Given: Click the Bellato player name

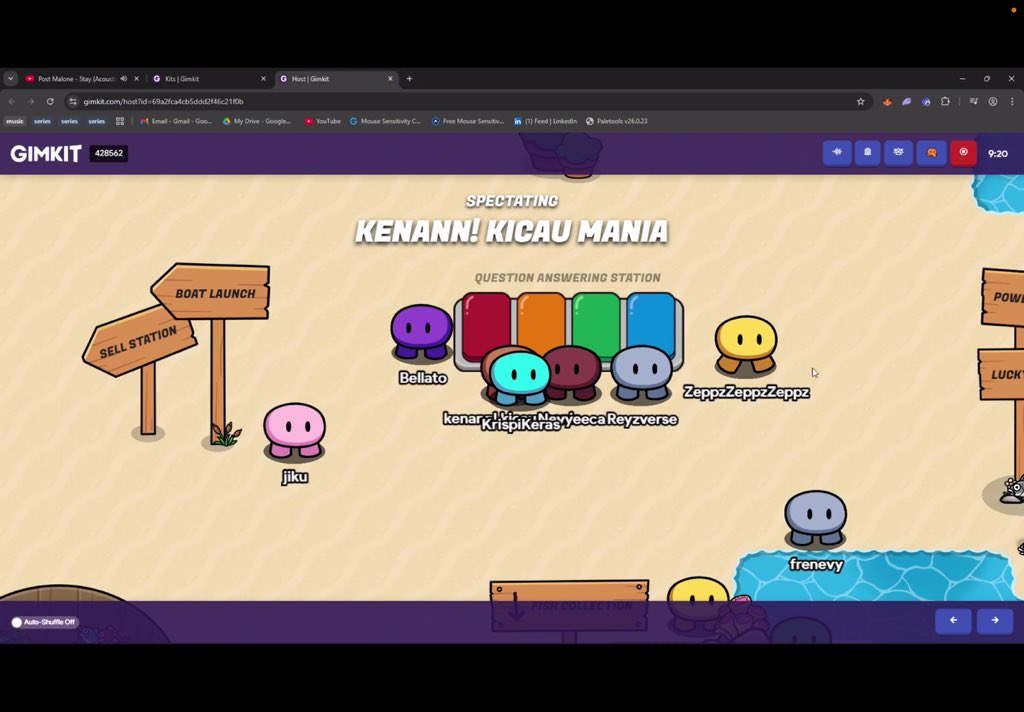Looking at the screenshot, I should coord(423,378).
